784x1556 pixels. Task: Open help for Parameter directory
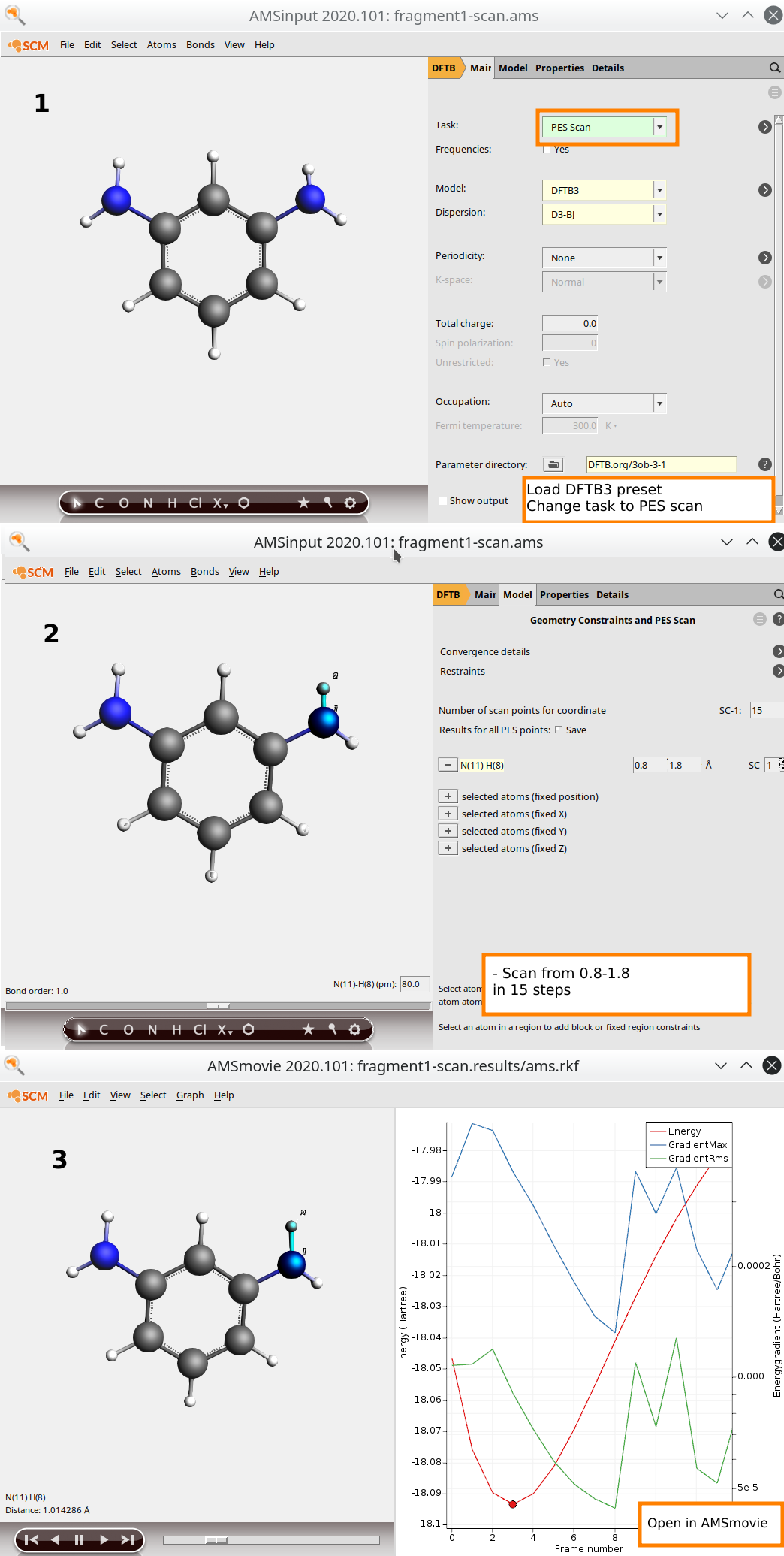(765, 464)
